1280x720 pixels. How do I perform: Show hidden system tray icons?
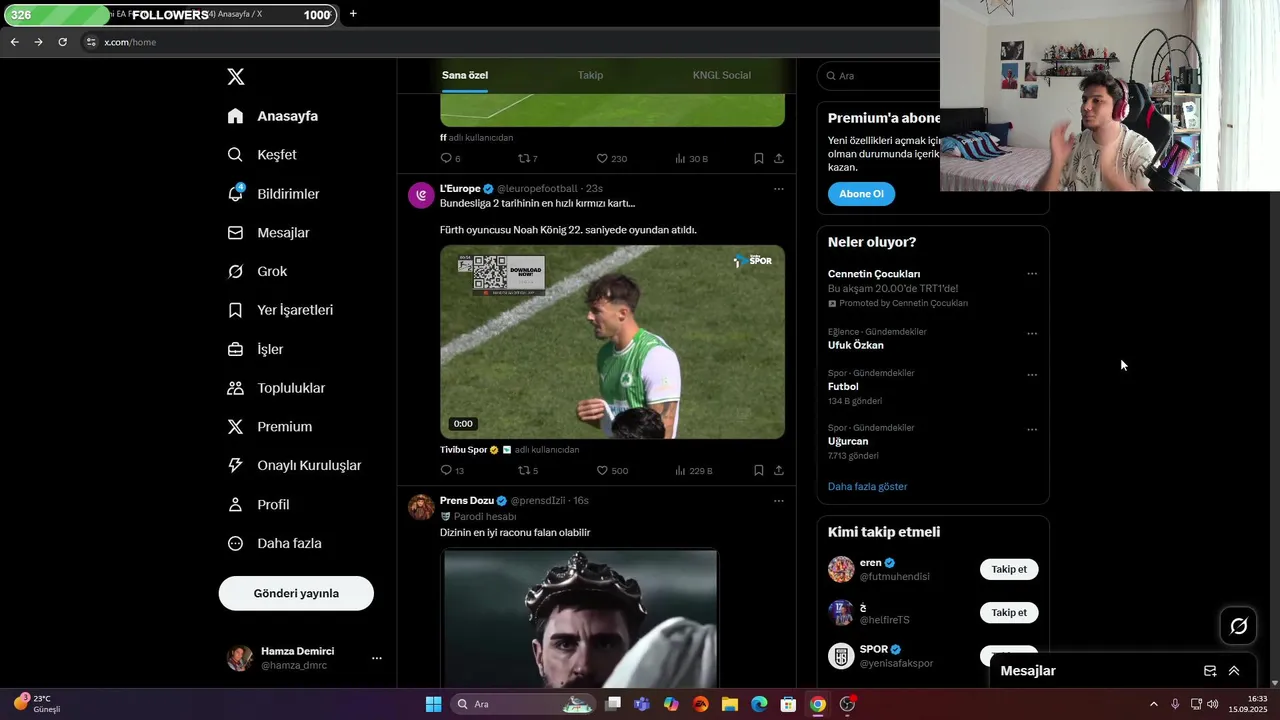[1153, 704]
